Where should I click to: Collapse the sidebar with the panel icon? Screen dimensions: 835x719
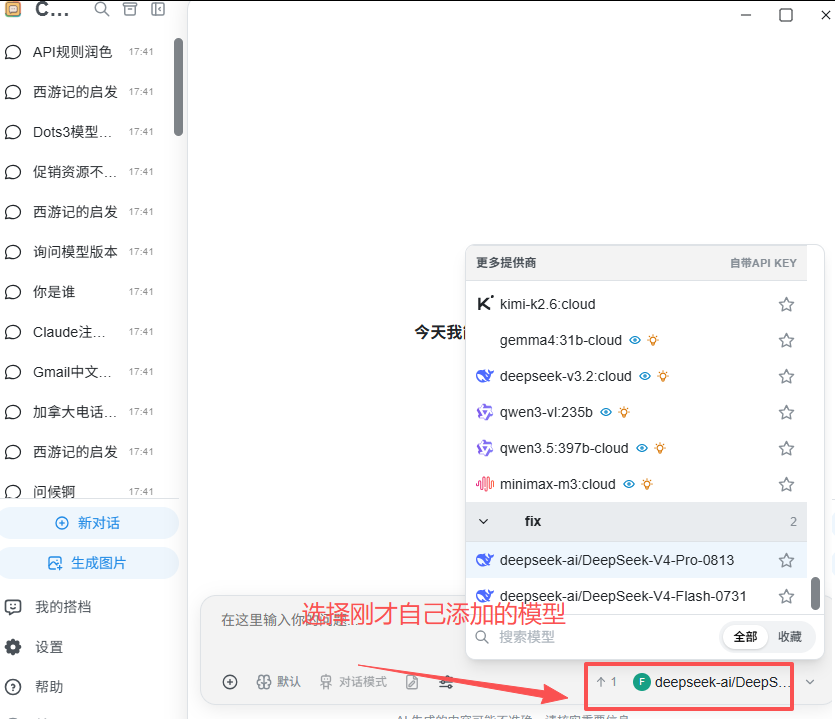click(158, 9)
